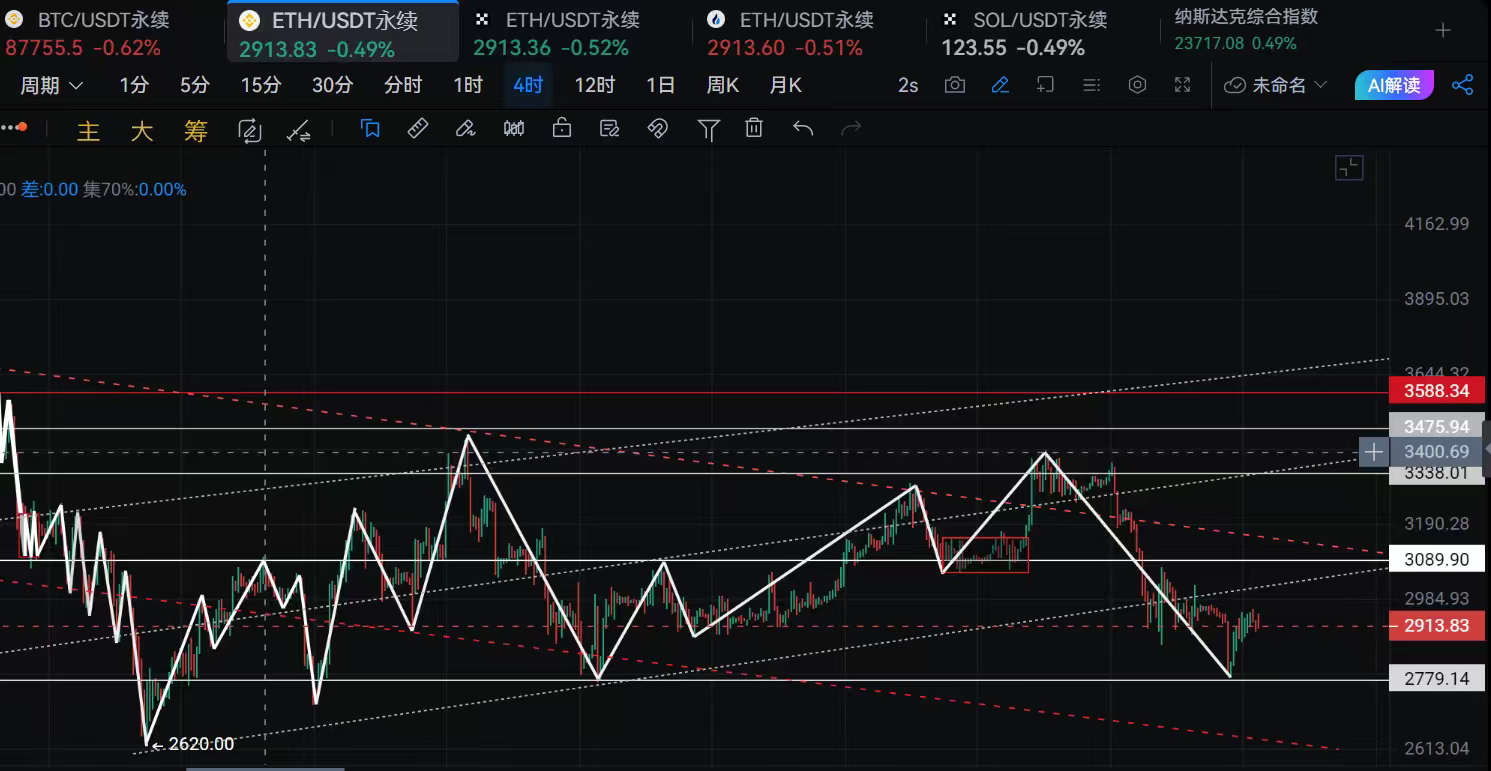
Task: Select the 1日 timeframe
Action: pyautogui.click(x=660, y=85)
